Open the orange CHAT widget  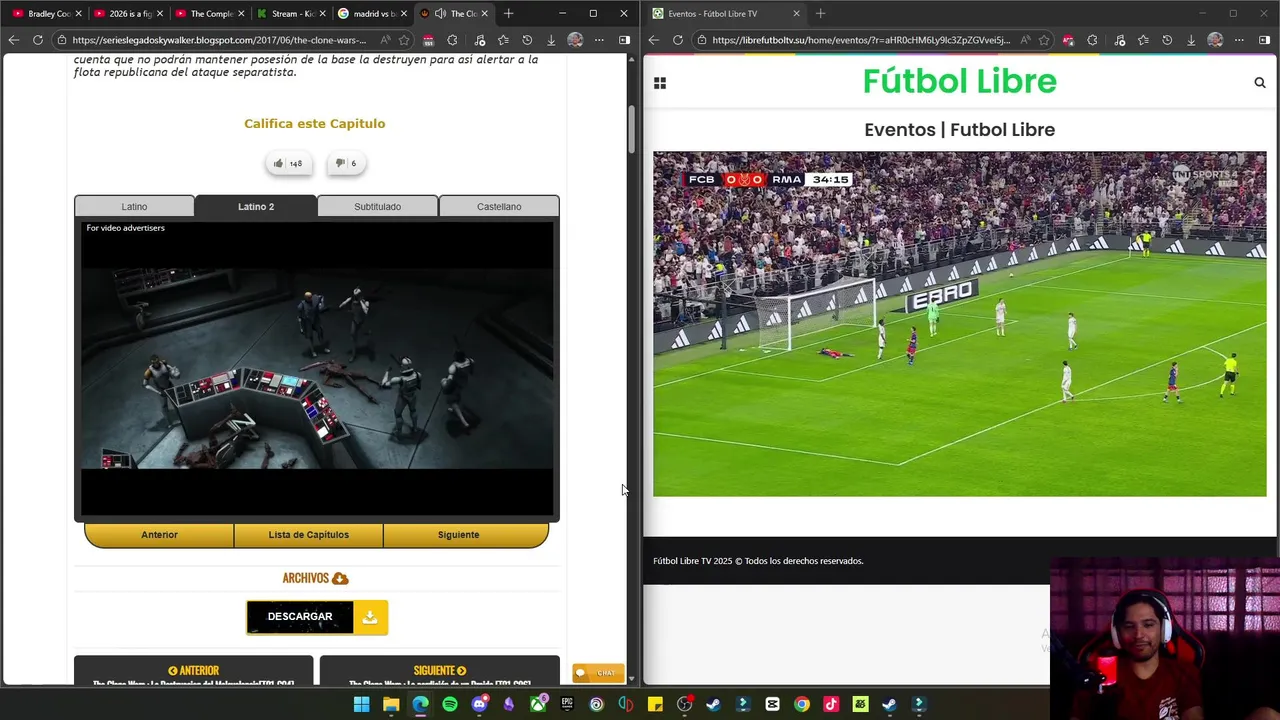[x=598, y=673]
